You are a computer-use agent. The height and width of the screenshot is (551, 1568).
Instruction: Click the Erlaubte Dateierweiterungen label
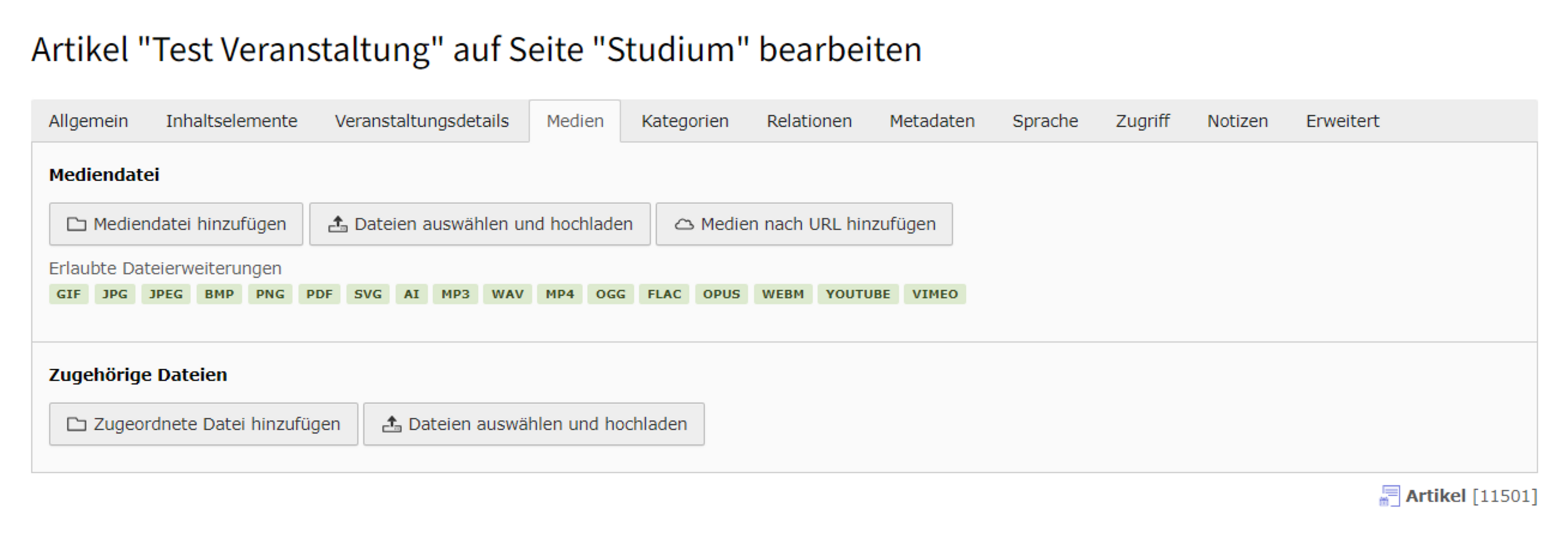[165, 269]
